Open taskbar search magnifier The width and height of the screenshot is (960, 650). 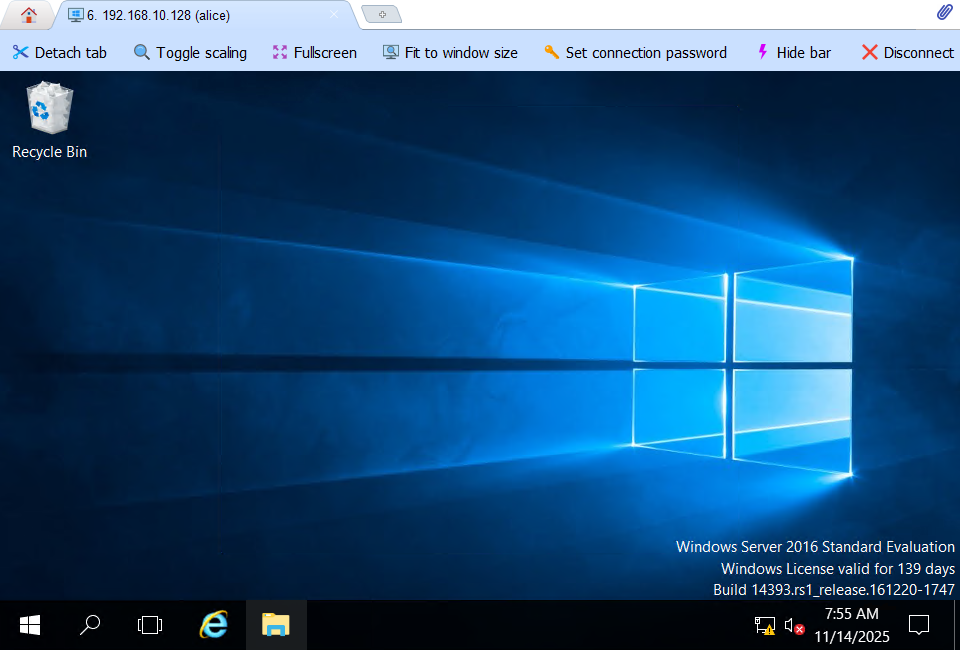(x=90, y=625)
